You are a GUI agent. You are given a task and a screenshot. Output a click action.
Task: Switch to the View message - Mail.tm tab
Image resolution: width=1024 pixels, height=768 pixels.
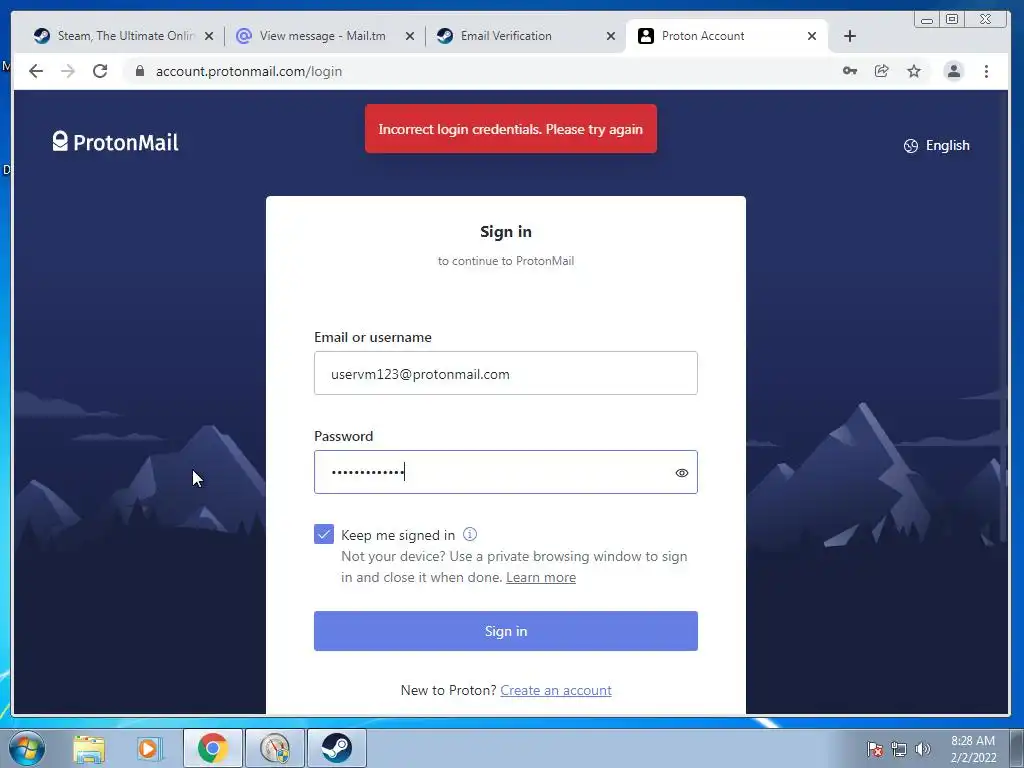click(x=325, y=36)
